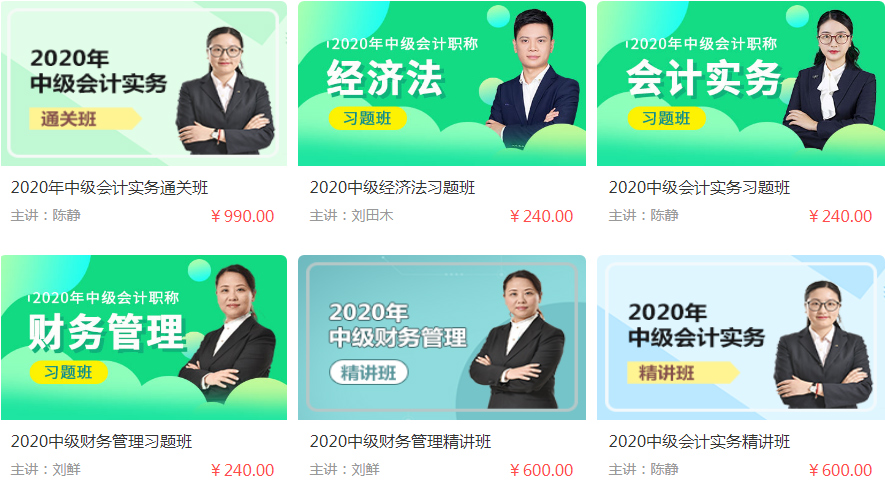Image resolution: width=885 pixels, height=492 pixels.
Task: Click the title 2020中级财务管理习题班
Action: pyautogui.click(x=102, y=441)
